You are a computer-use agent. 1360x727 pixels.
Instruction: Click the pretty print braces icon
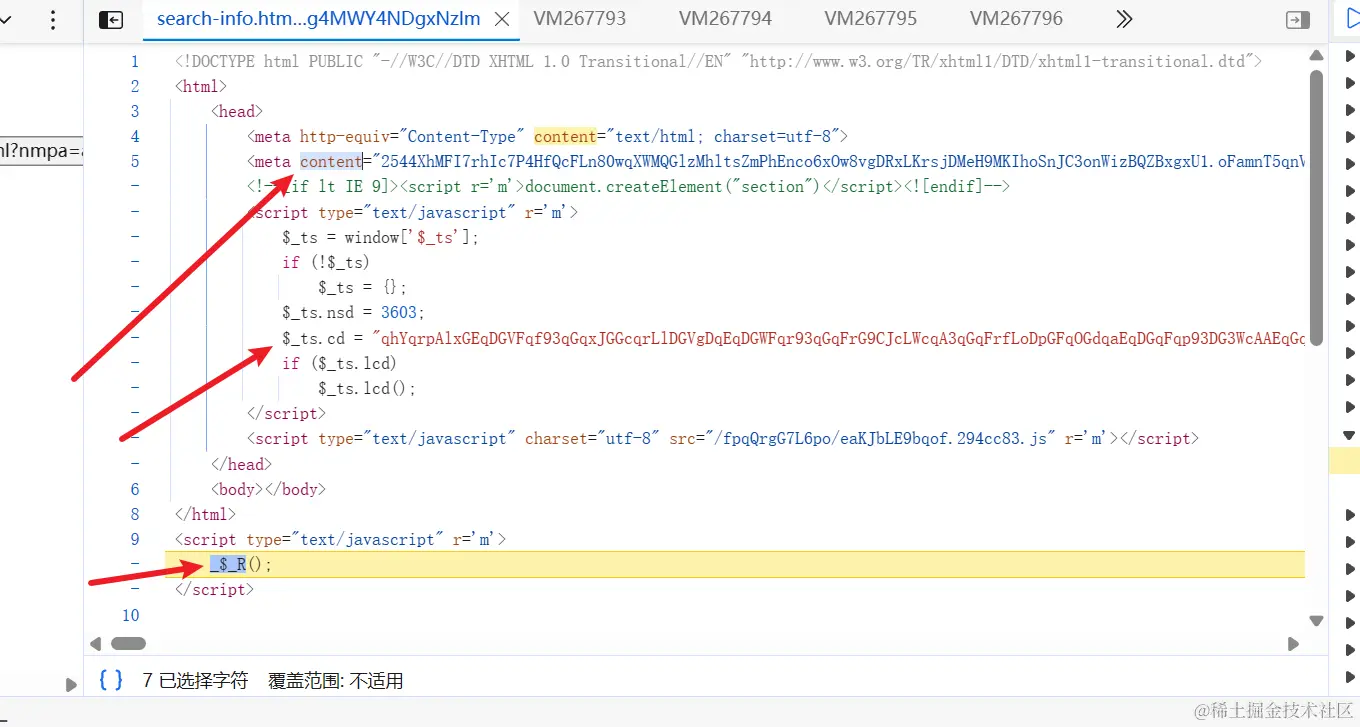(112, 681)
